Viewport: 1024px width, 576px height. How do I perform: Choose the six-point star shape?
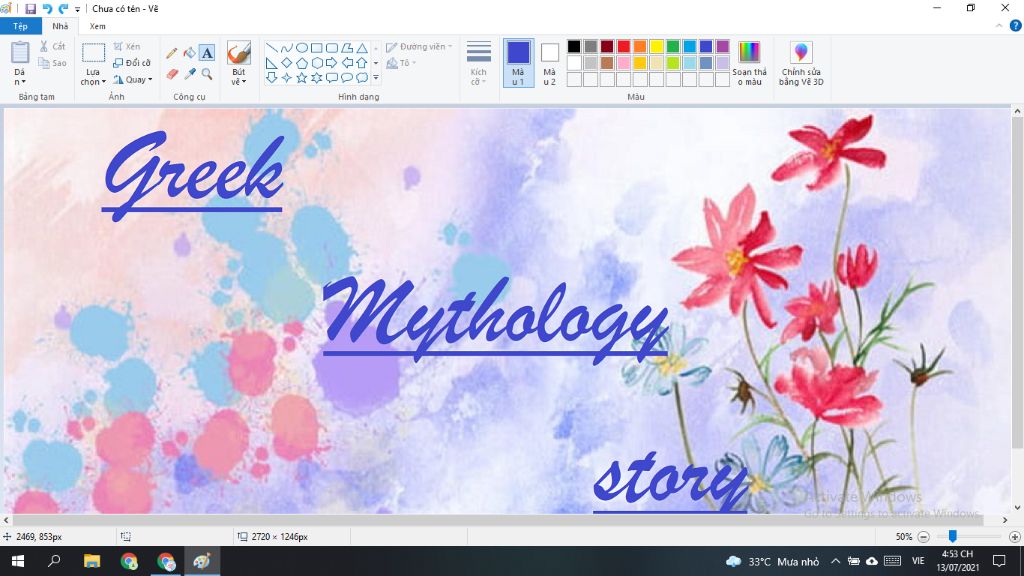[x=317, y=78]
